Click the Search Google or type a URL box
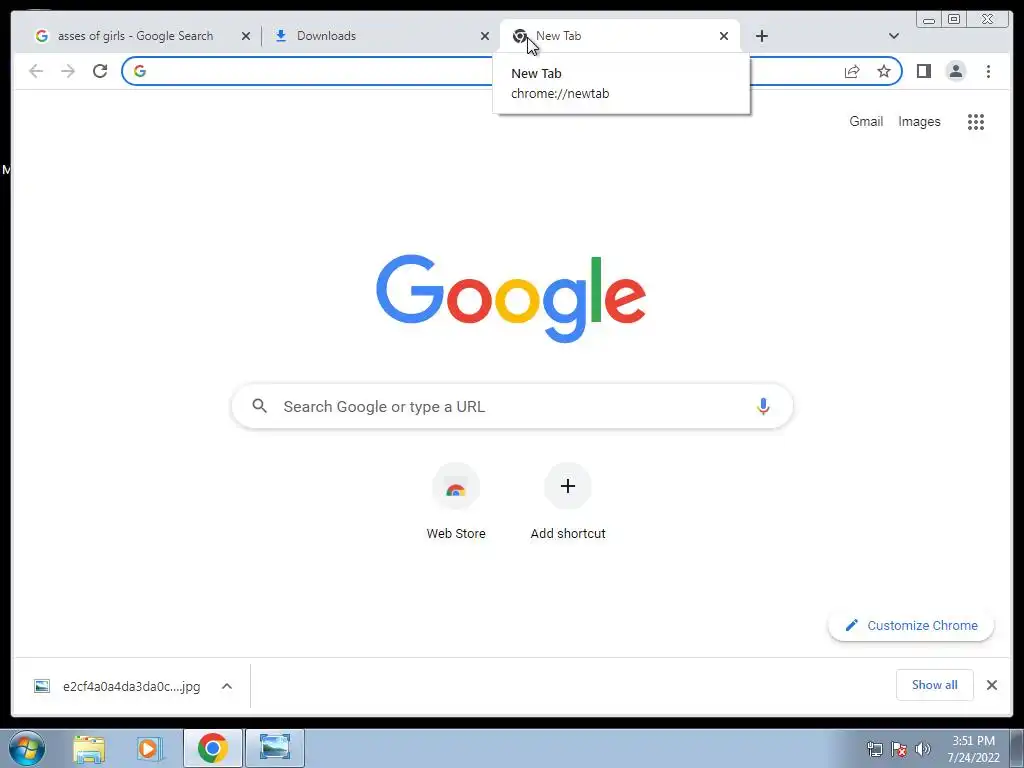 [x=512, y=406]
